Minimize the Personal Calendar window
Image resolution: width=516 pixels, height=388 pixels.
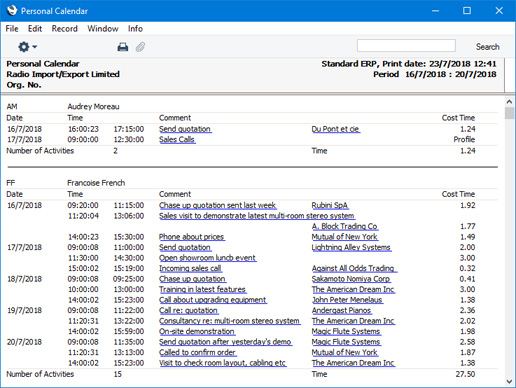[435, 11]
